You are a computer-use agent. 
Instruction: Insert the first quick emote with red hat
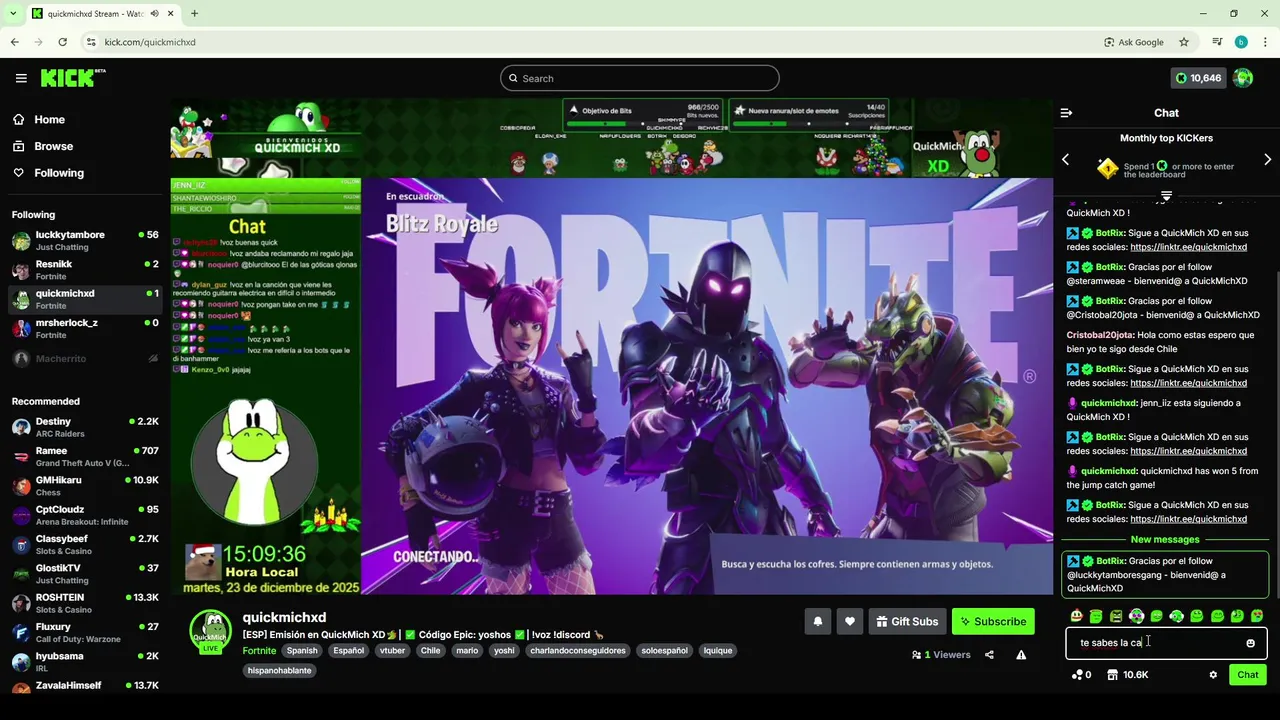coord(1076,616)
